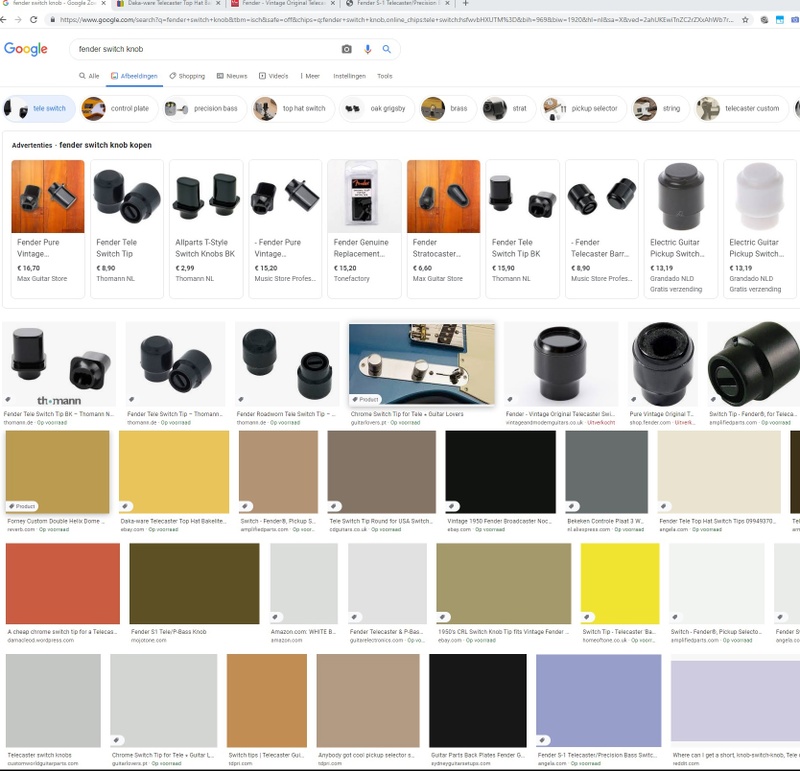Click the blue magnifier search button
This screenshot has width=800, height=771.
click(x=387, y=49)
